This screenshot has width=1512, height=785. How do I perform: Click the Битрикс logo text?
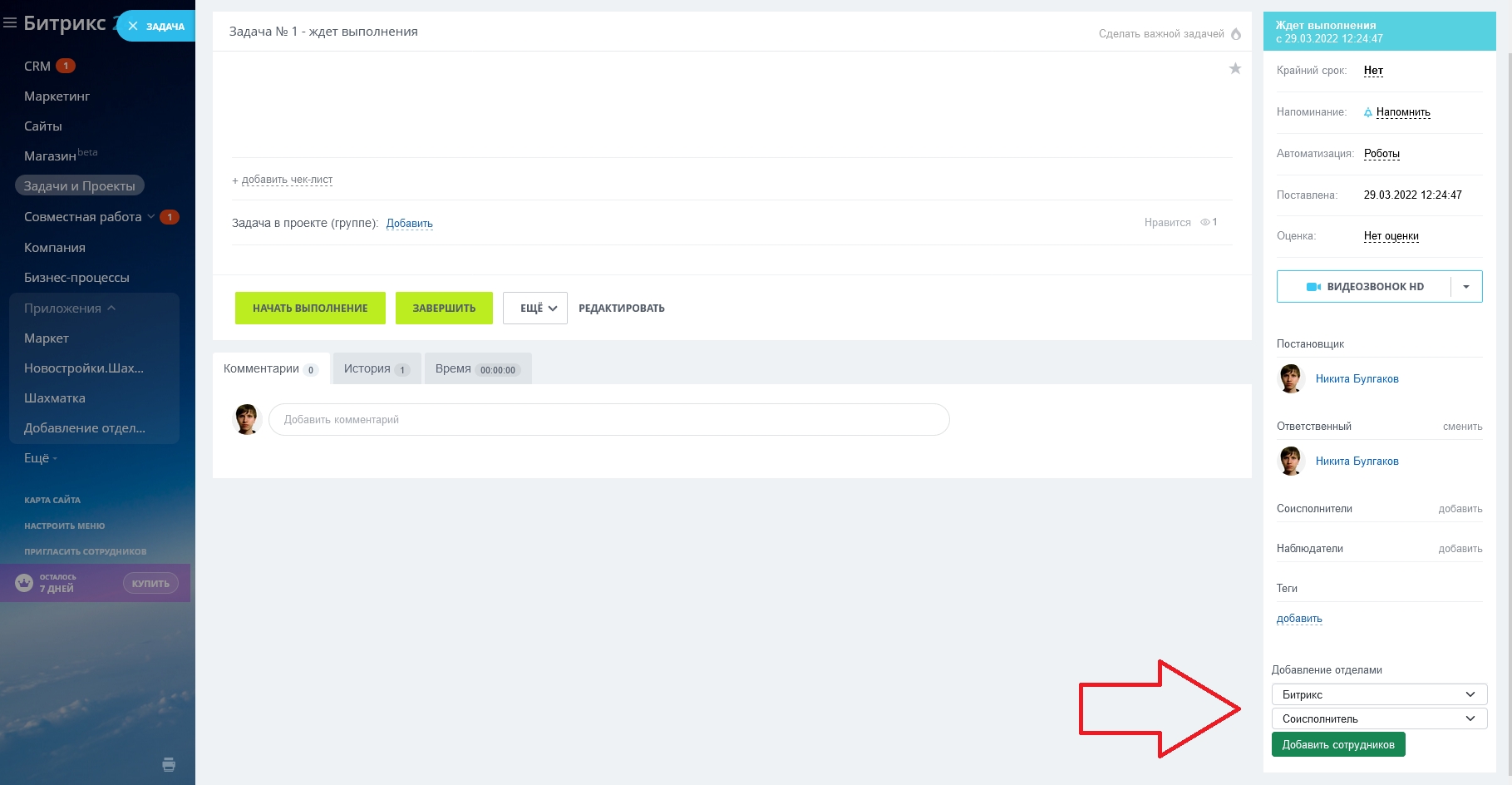[65, 23]
